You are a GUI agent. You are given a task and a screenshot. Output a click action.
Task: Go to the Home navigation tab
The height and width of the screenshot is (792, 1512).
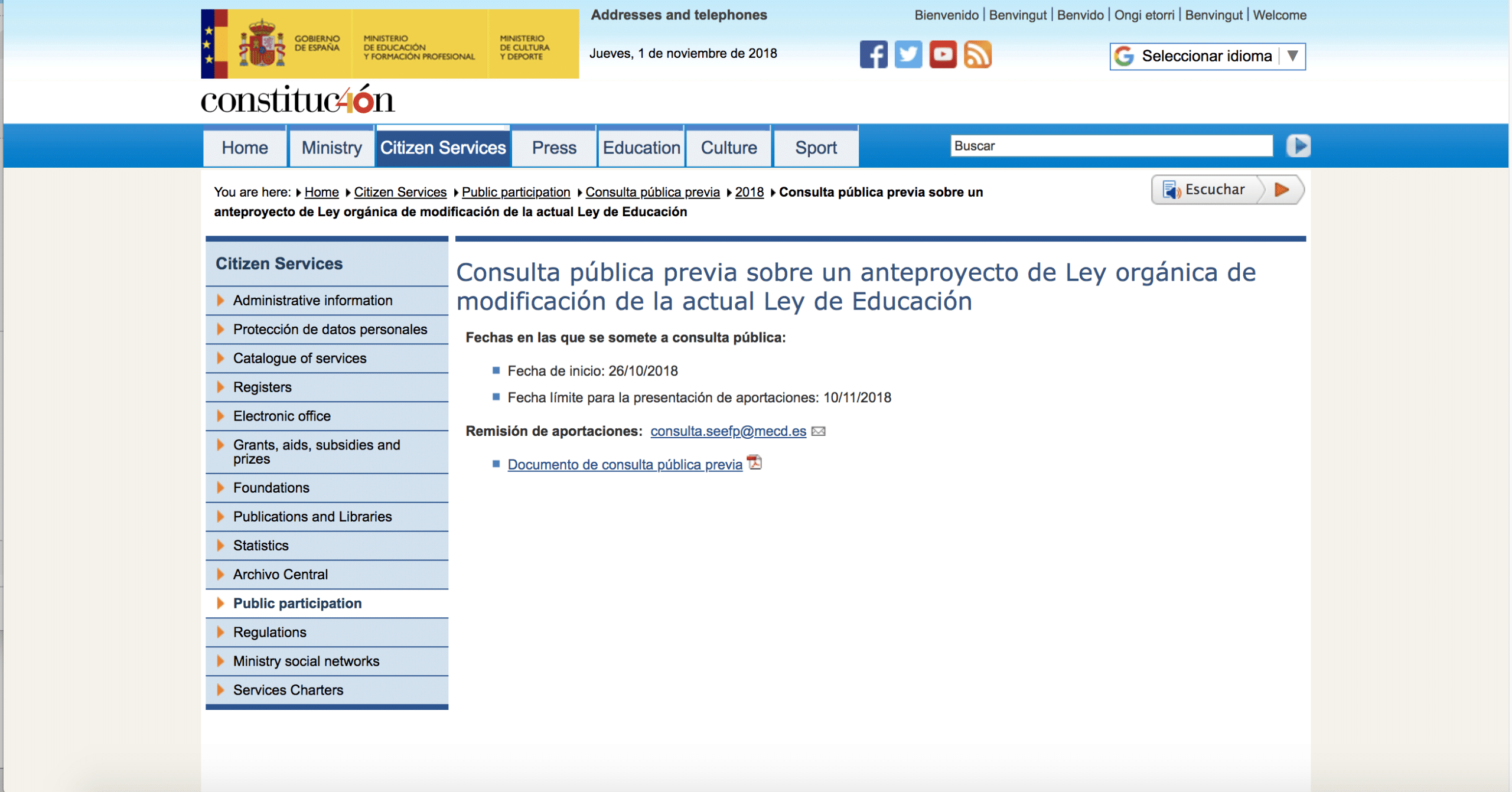[x=245, y=147]
